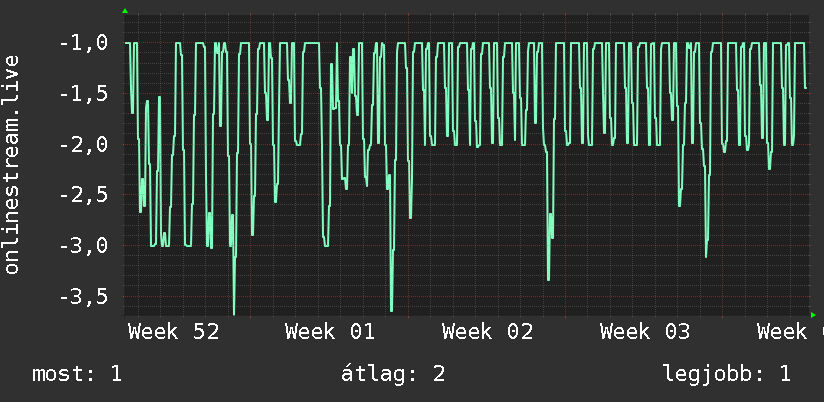This screenshot has height=402, width=824.
Task: Click the '-1,0' y-axis value
Action: click(84, 43)
